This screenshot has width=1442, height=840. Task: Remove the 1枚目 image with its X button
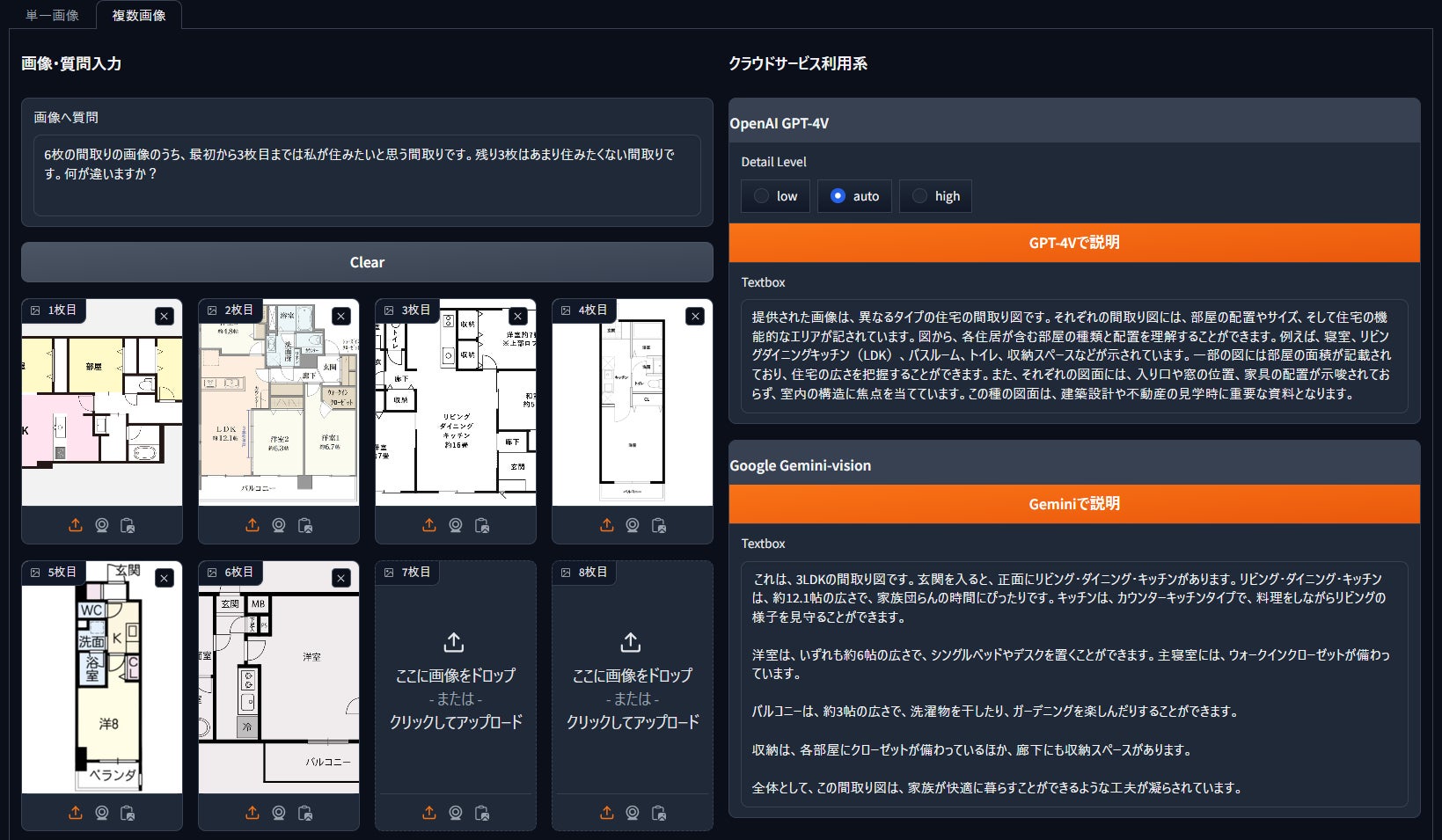click(163, 315)
